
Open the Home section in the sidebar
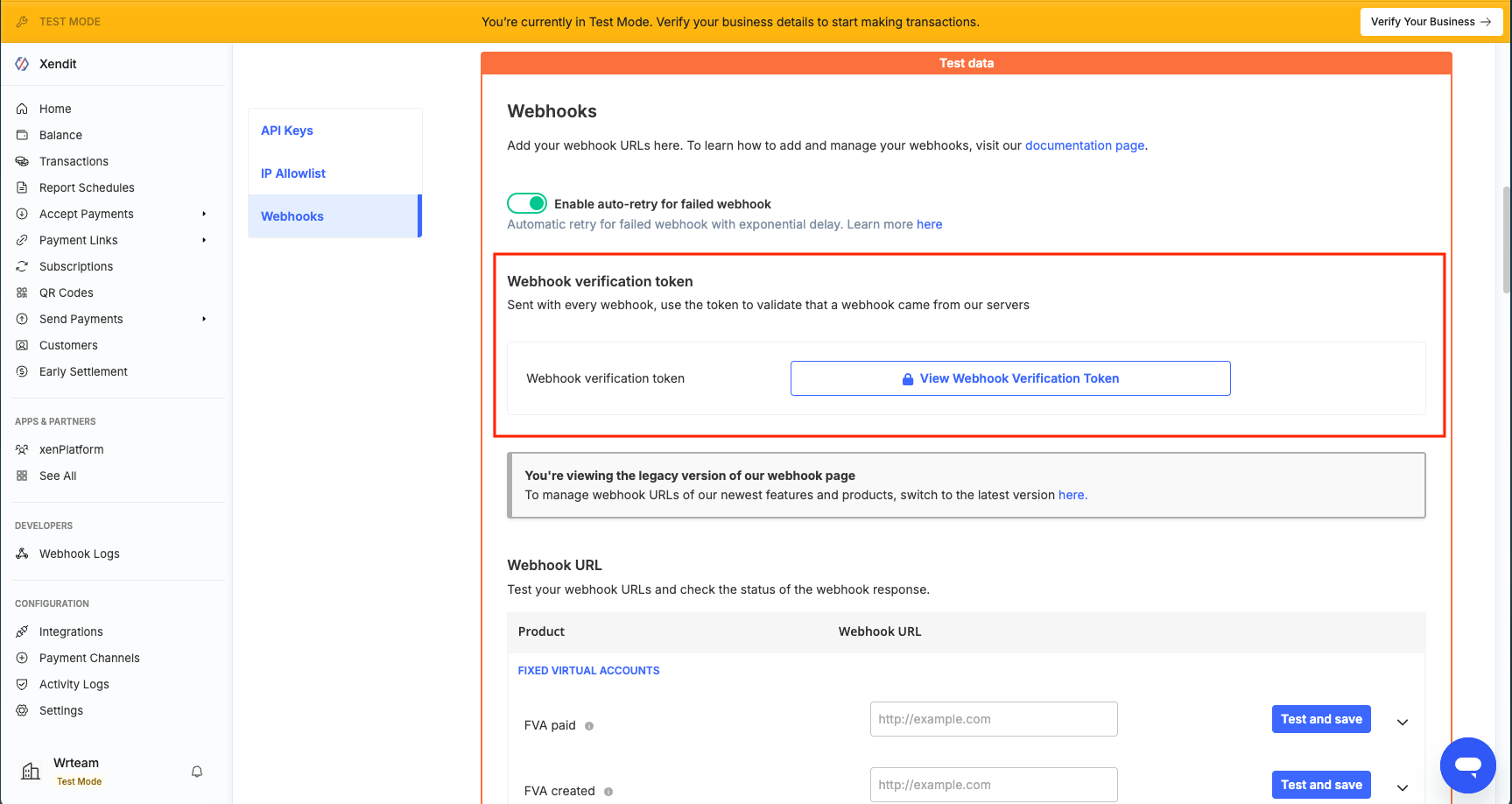coord(55,108)
